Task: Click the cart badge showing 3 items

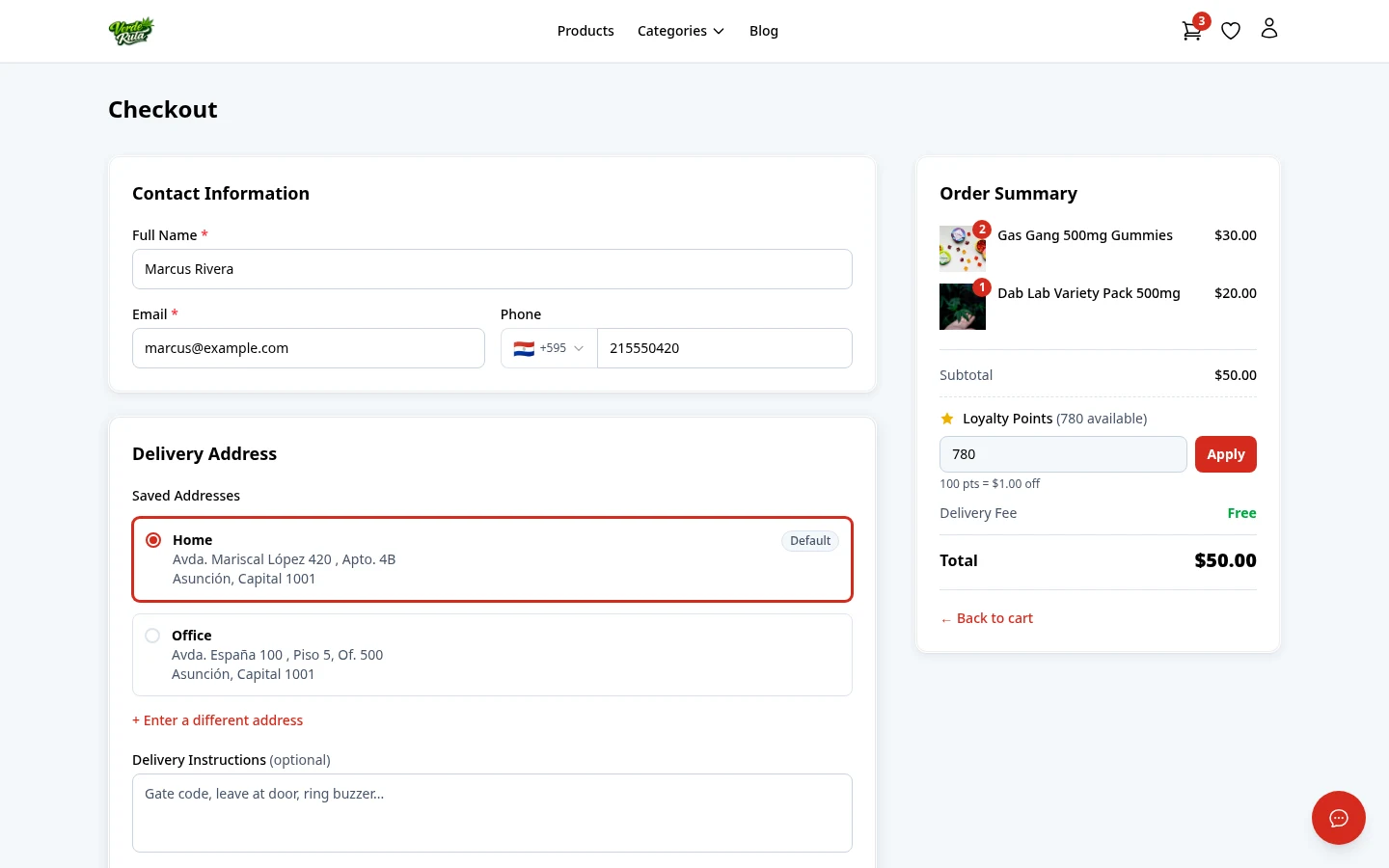Action: tap(1201, 20)
